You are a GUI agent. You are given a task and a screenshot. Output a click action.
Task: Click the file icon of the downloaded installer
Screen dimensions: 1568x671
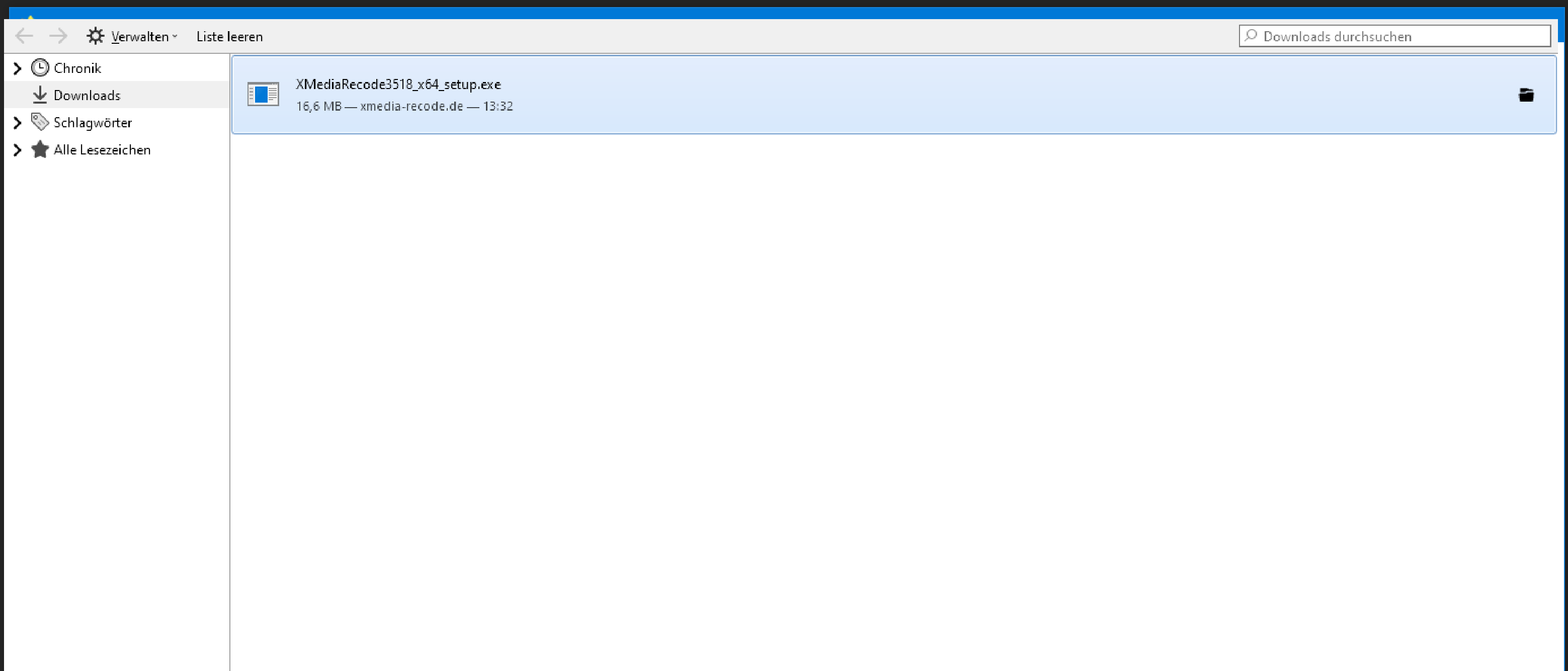coord(263,95)
